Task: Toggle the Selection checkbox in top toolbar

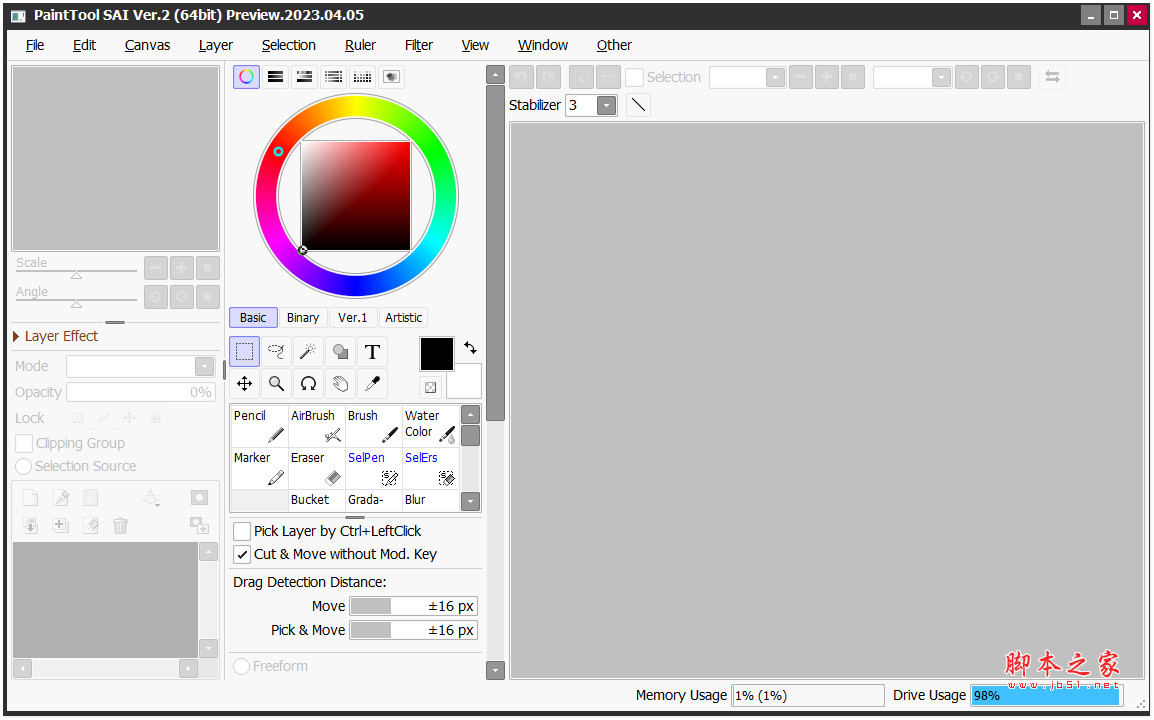Action: 634,77
